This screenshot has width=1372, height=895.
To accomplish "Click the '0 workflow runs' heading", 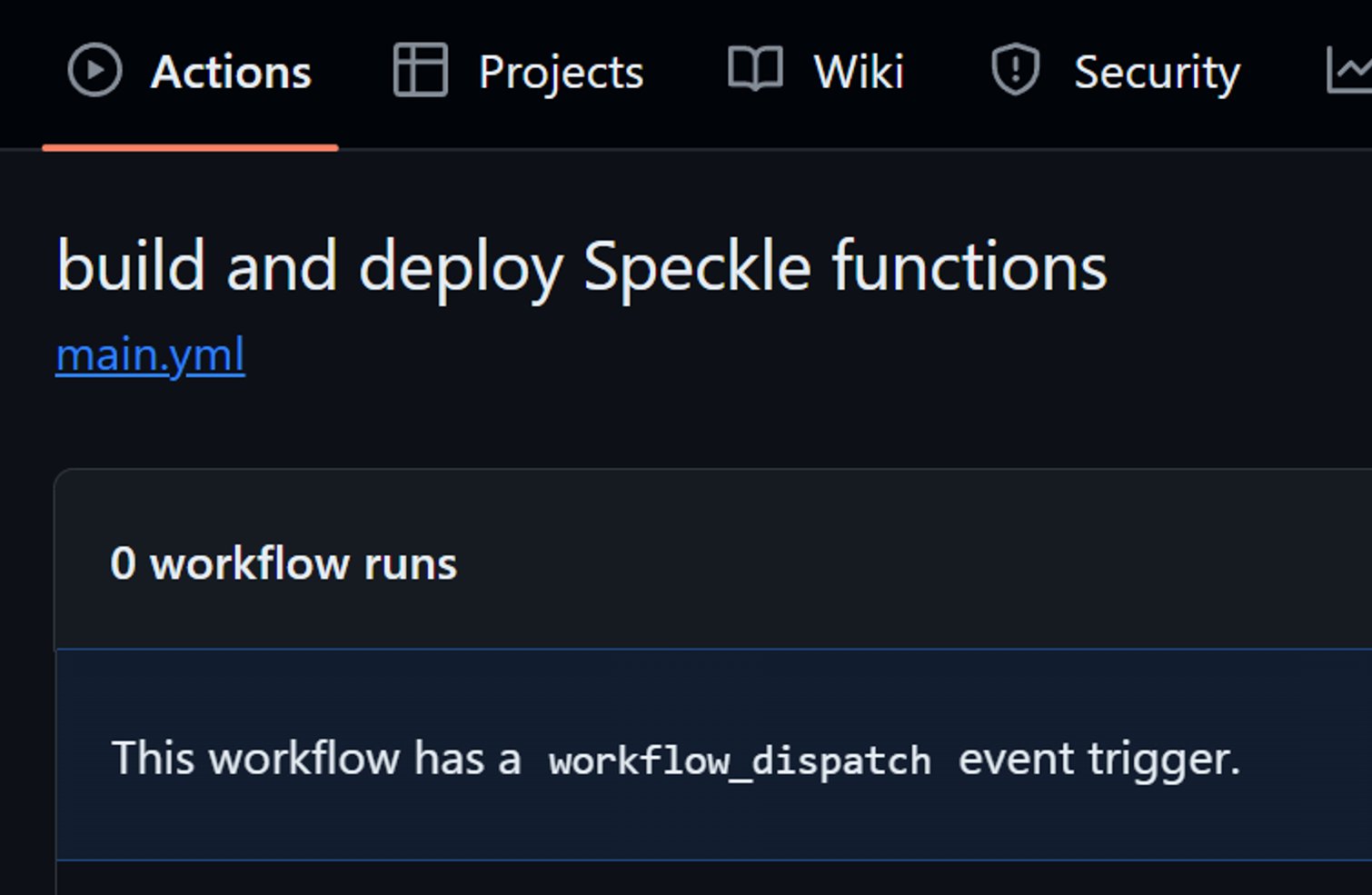I will point(283,563).
